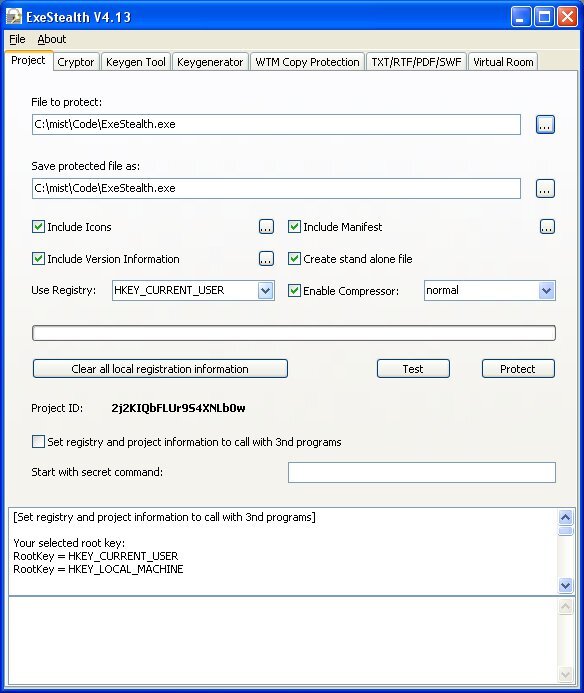
Task: Click the Save protected file as field
Action: click(x=276, y=189)
